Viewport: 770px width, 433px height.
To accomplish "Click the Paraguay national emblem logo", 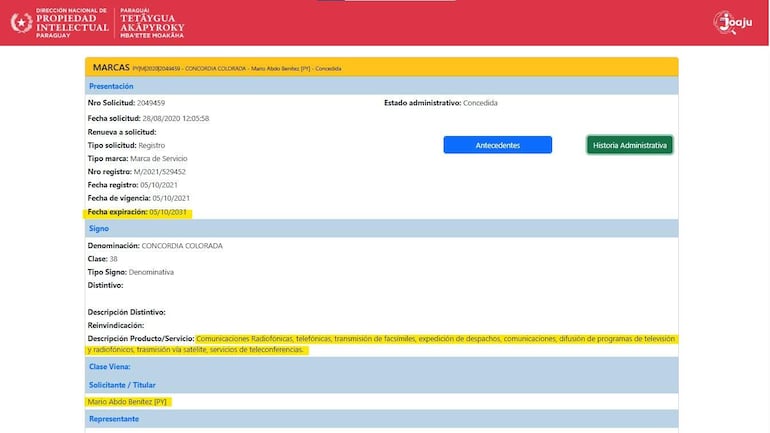I will (x=22, y=23).
